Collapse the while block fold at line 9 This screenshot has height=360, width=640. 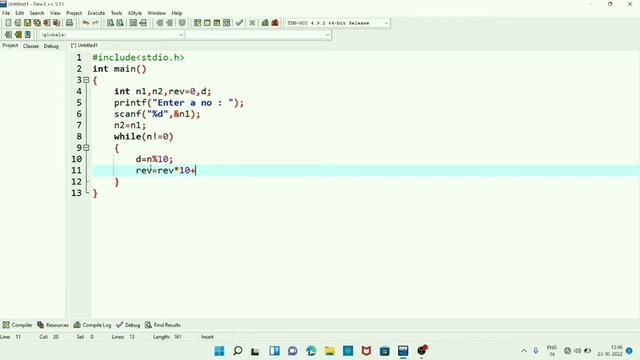click(86, 148)
